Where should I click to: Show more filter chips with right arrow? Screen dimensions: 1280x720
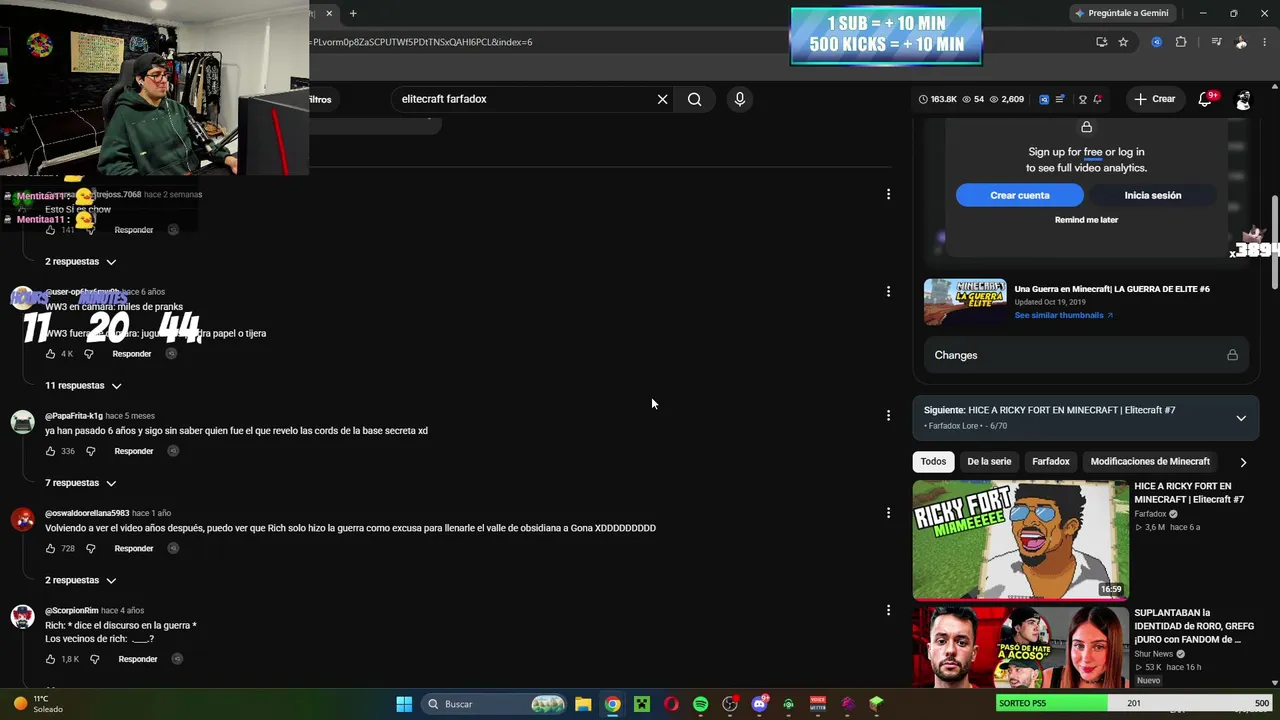[x=1243, y=462]
